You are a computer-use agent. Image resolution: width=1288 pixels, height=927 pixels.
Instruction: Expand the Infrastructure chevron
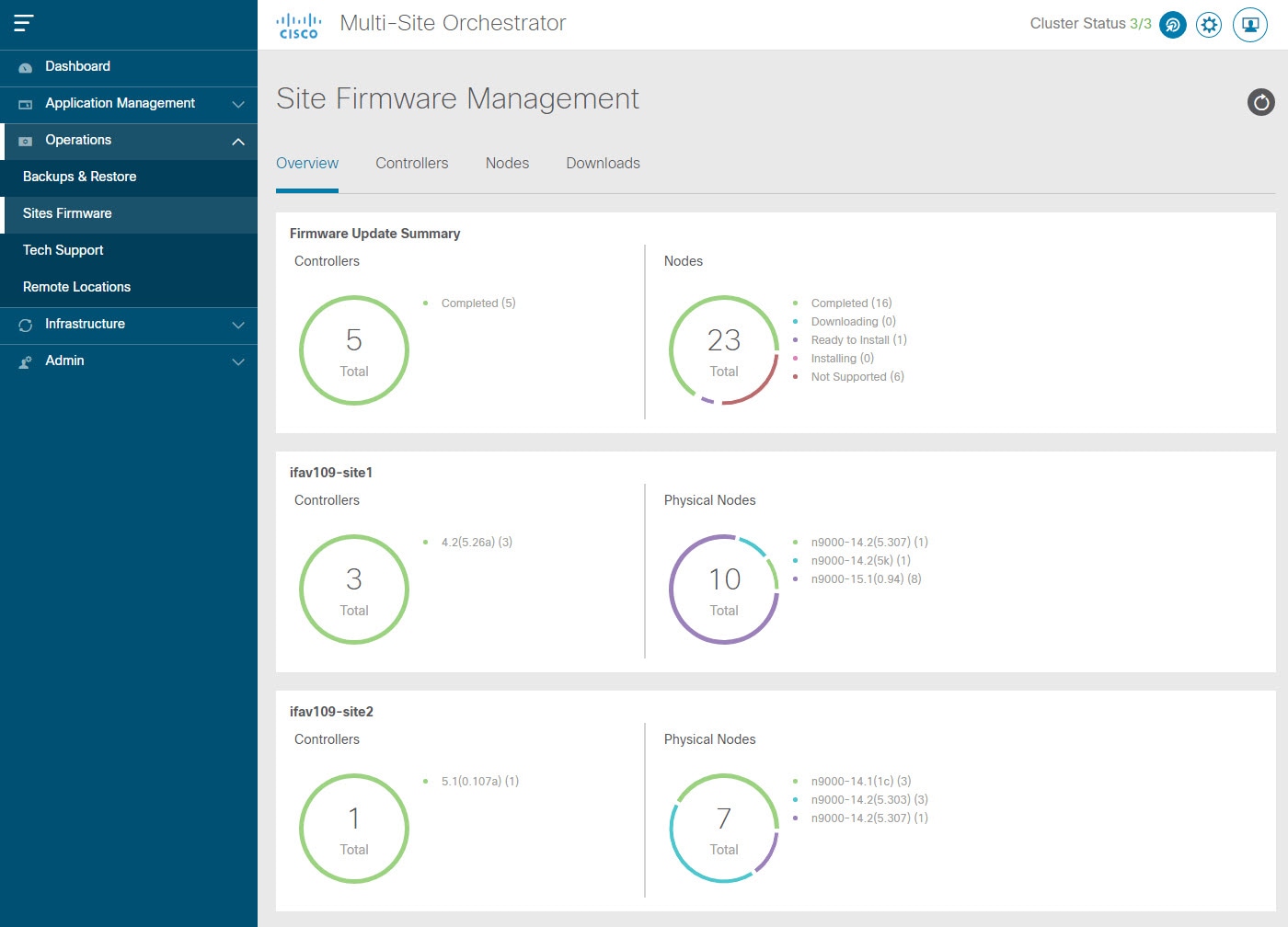(x=238, y=325)
